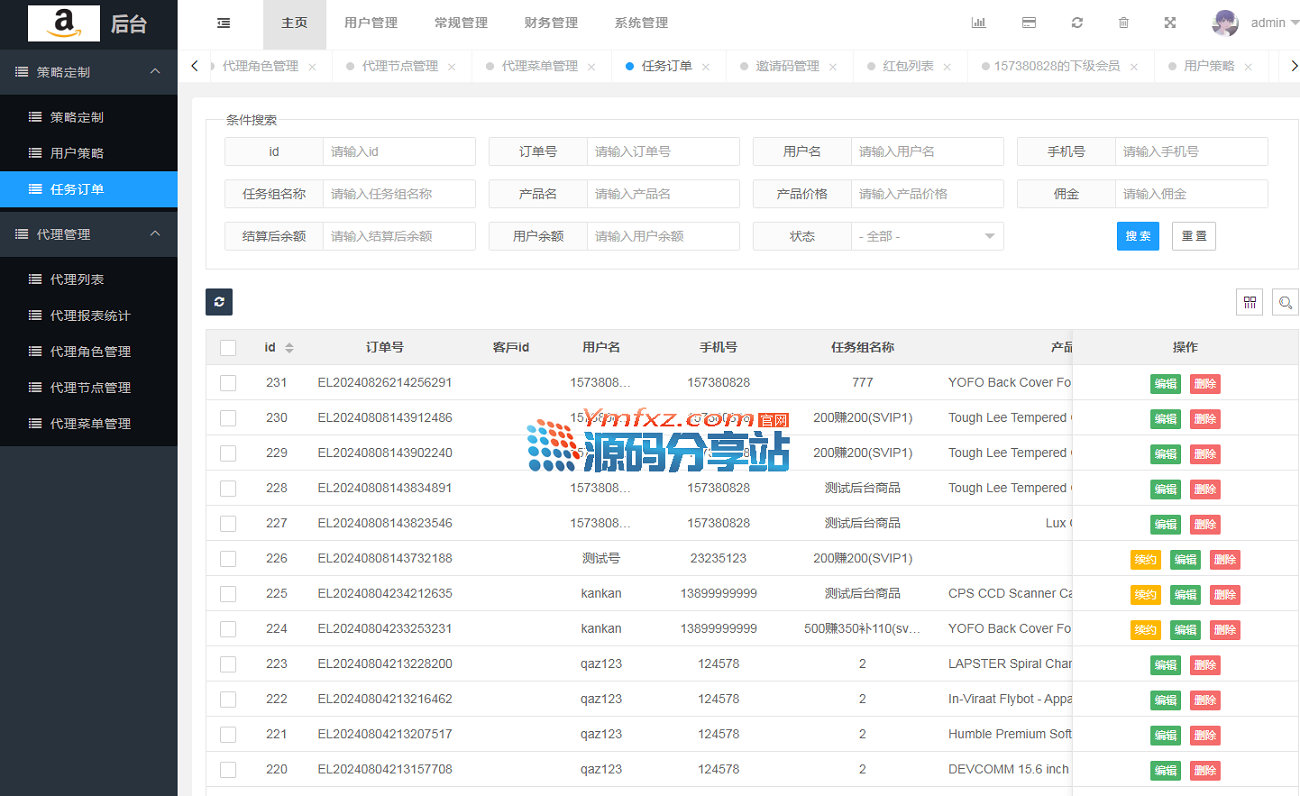Viewport: 1300px width, 796px height.
Task: Switch to the 红包列表 tab
Action: click(908, 66)
